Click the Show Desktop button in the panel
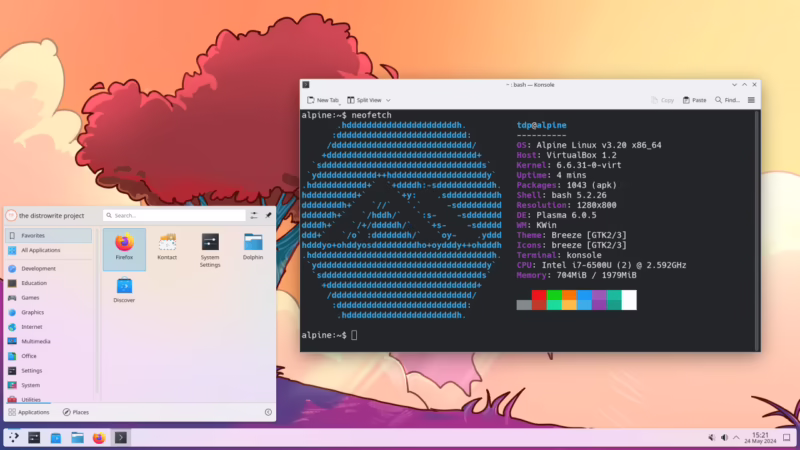Viewport: 800px width, 450px height. [787, 438]
